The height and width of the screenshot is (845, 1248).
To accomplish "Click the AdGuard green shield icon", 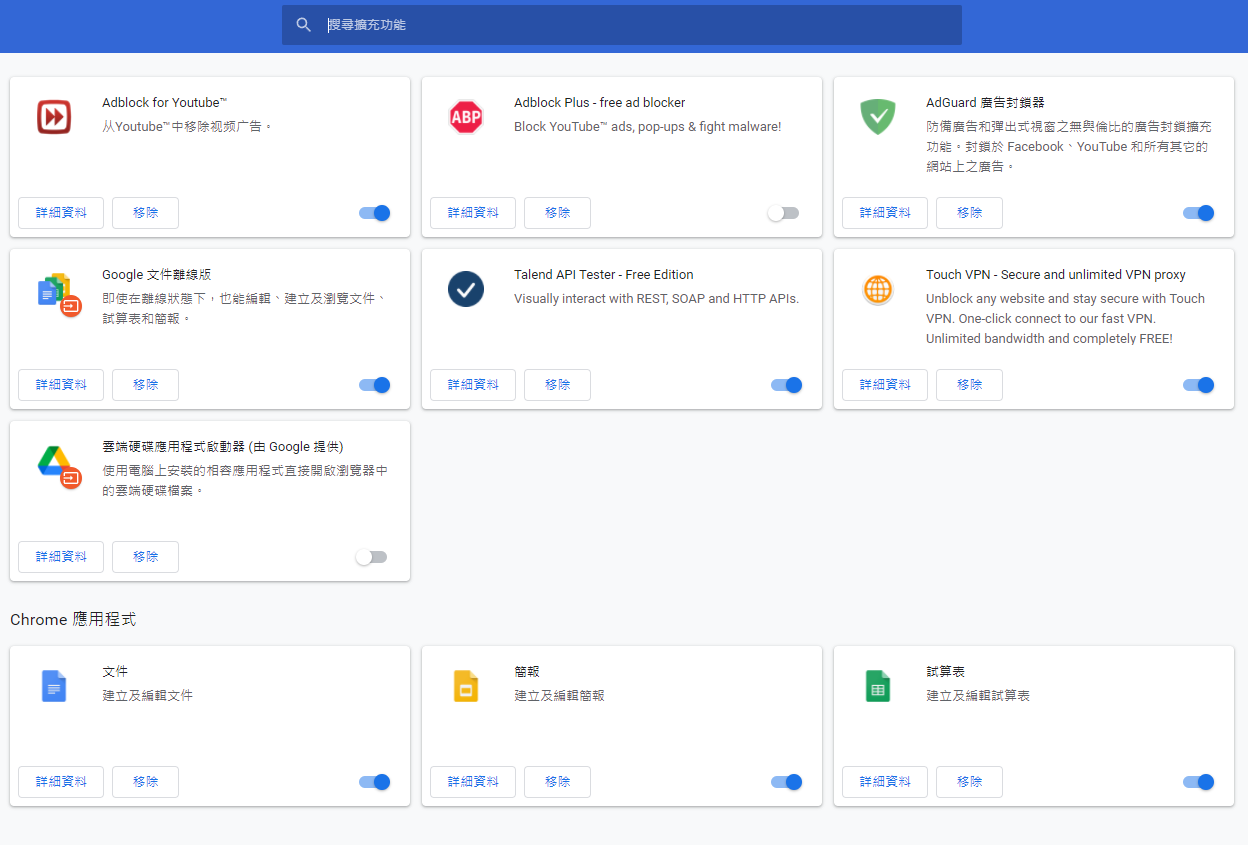I will tap(878, 117).
